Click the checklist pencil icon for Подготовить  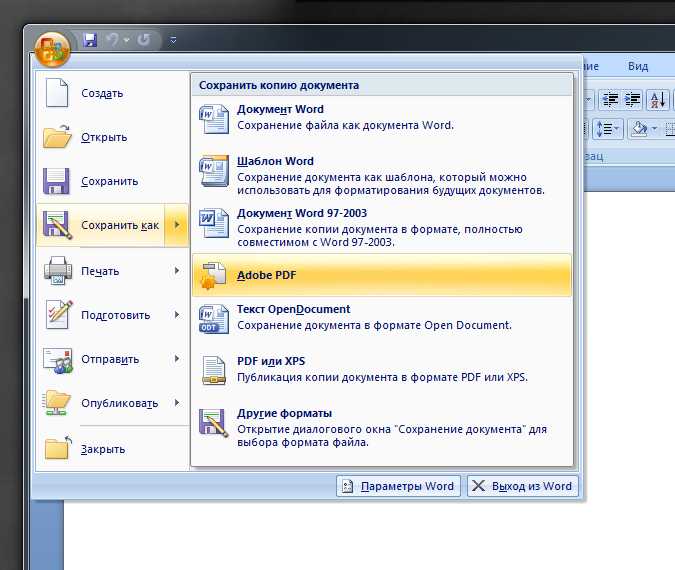(59, 315)
